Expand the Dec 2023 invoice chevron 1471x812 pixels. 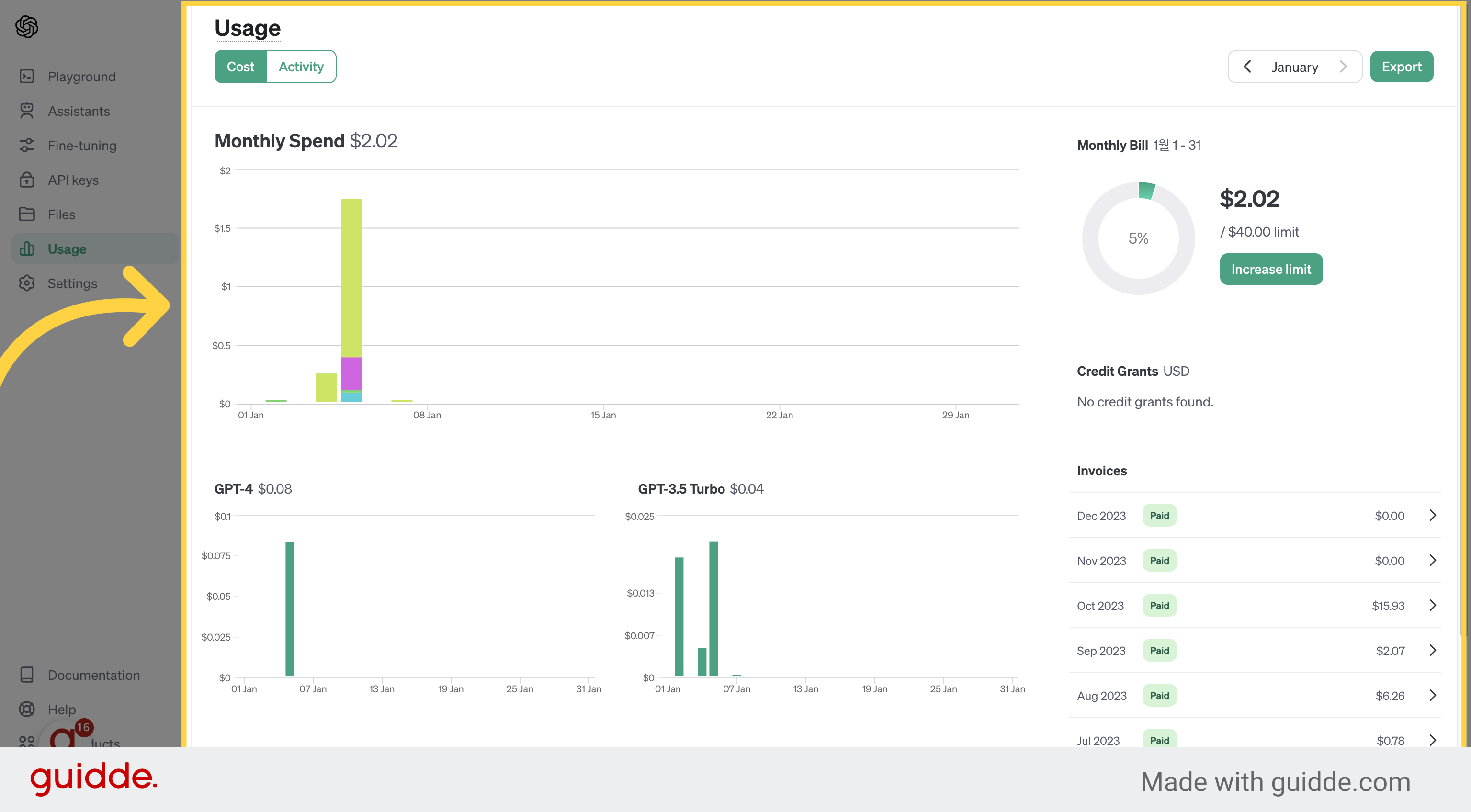click(x=1433, y=516)
